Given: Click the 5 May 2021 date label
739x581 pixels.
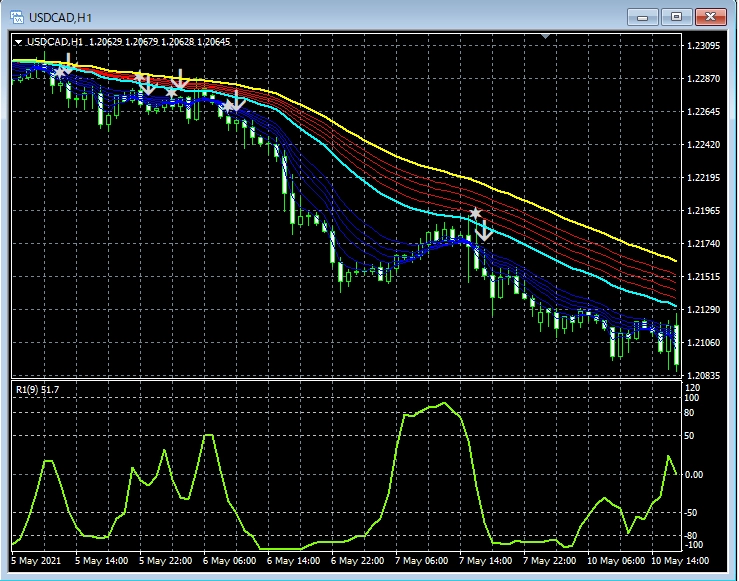Looking at the screenshot, I should pyautogui.click(x=36, y=562).
